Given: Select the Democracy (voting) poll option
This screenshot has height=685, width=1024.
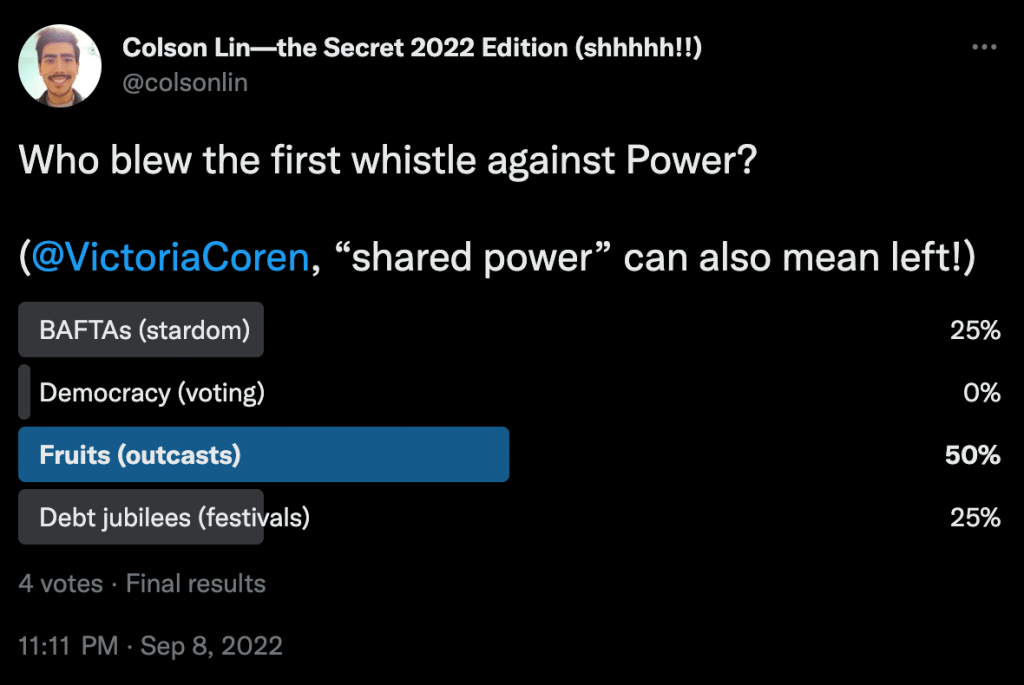Looking at the screenshot, I should coord(152,393).
